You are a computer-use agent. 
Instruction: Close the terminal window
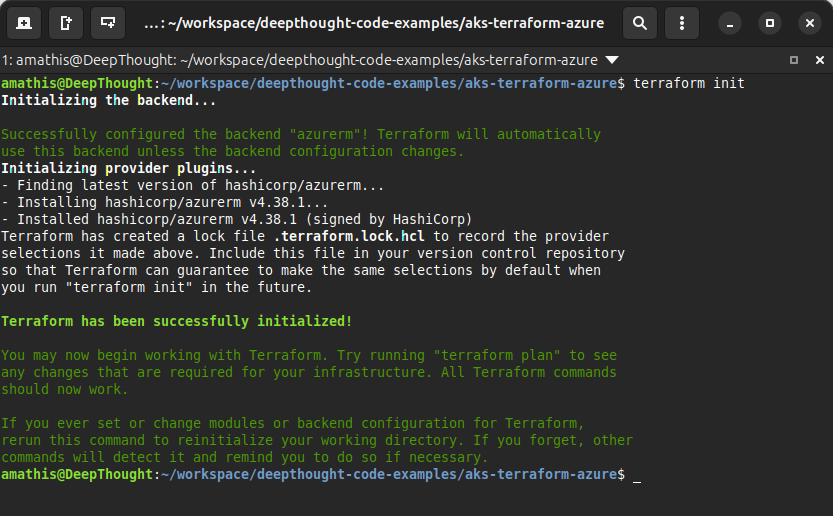tap(810, 23)
